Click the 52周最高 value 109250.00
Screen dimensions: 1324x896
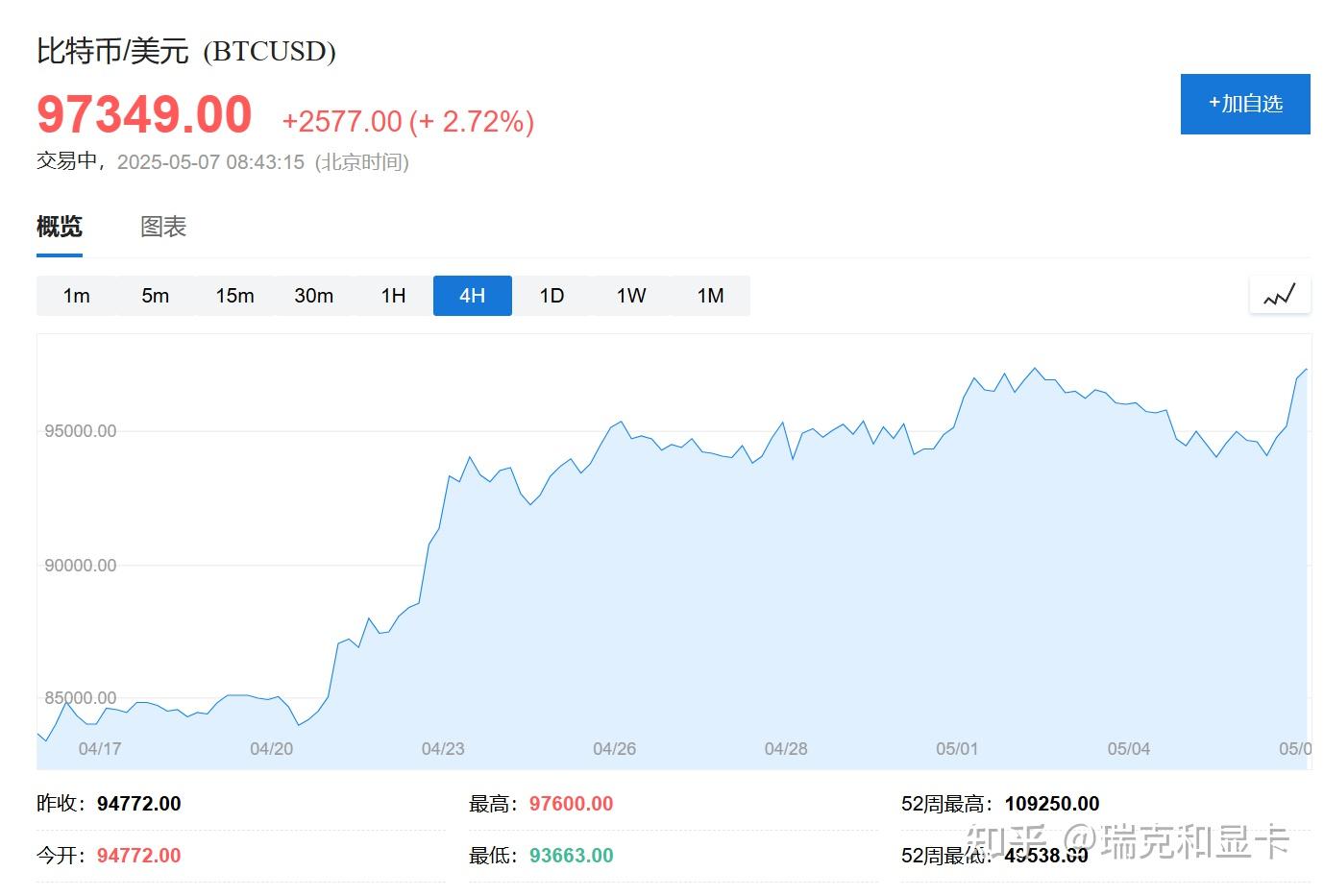tap(1052, 804)
